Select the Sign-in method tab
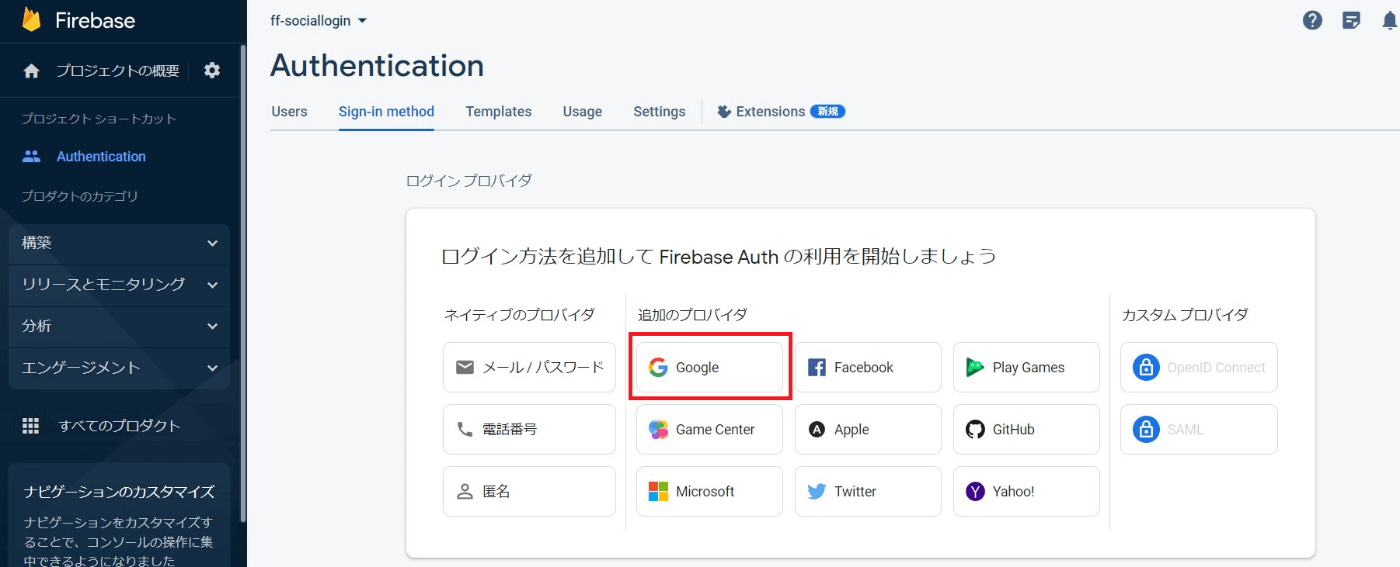 (x=386, y=112)
